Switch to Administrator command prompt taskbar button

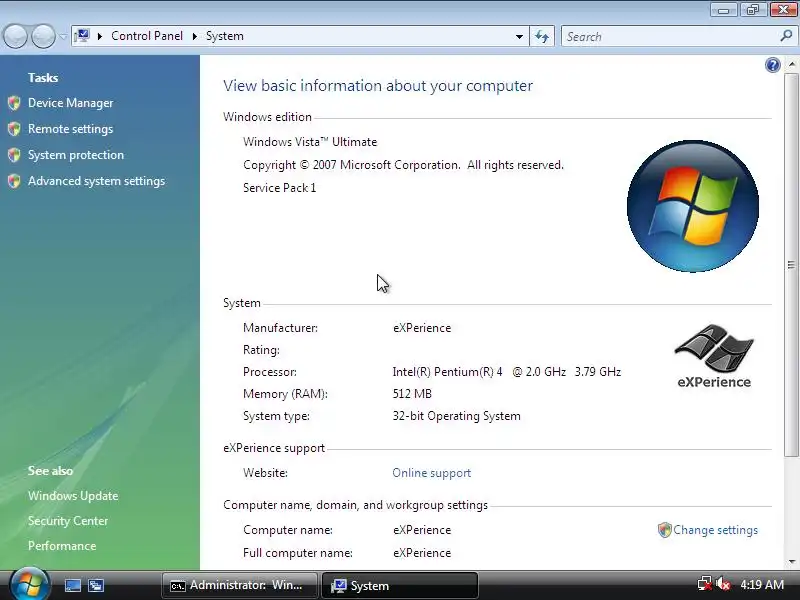pyautogui.click(x=239, y=585)
